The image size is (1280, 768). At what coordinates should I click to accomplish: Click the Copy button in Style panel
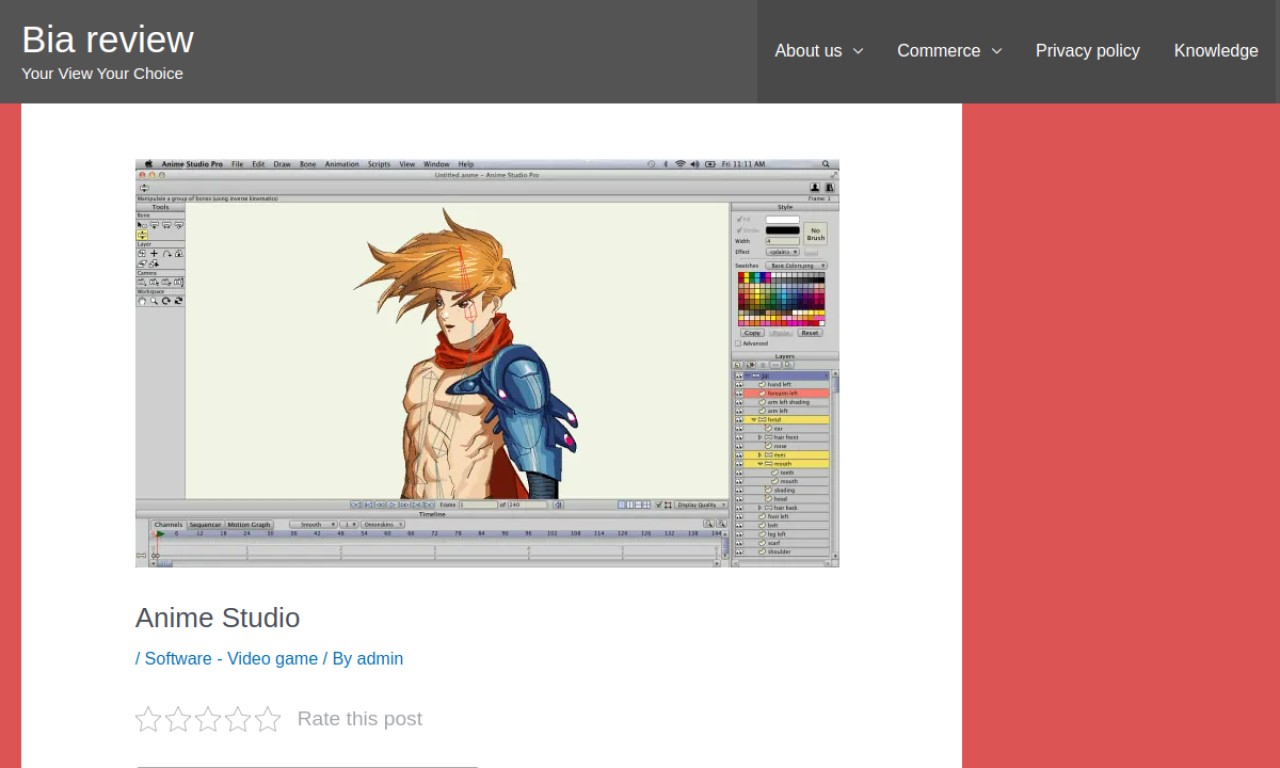[752, 333]
